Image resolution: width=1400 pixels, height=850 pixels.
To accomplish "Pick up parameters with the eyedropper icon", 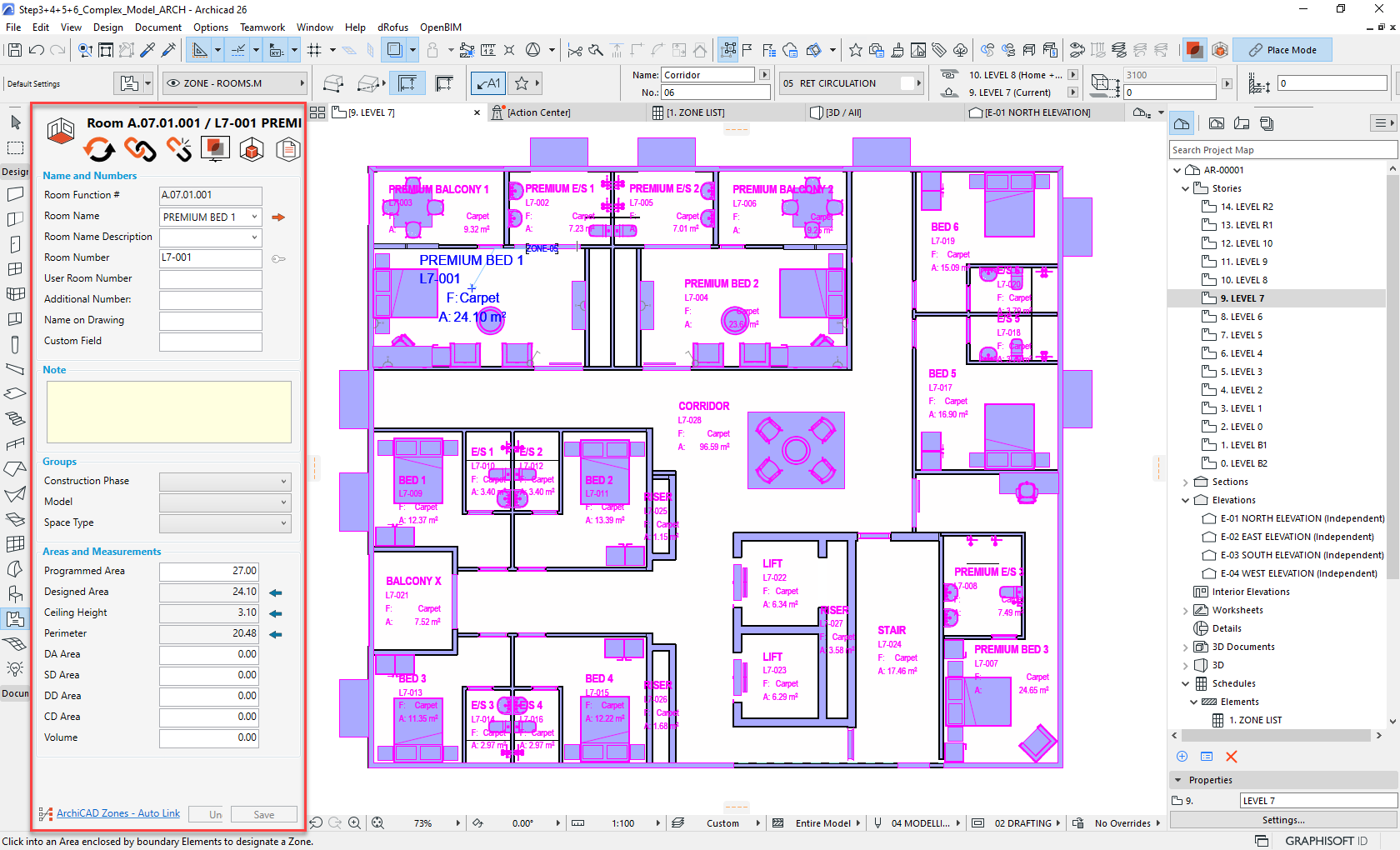I will click(147, 50).
